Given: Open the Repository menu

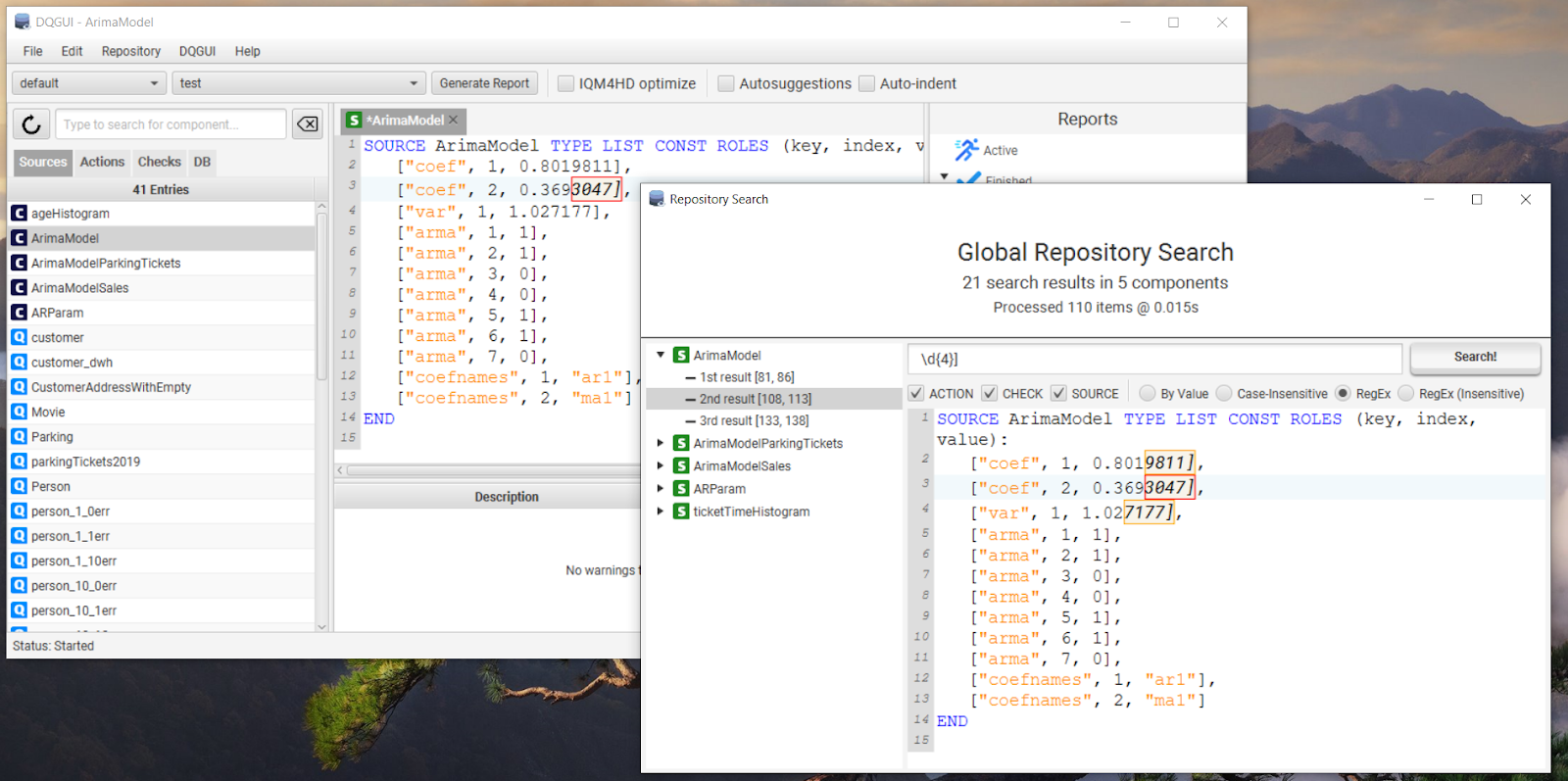Looking at the screenshot, I should point(130,51).
